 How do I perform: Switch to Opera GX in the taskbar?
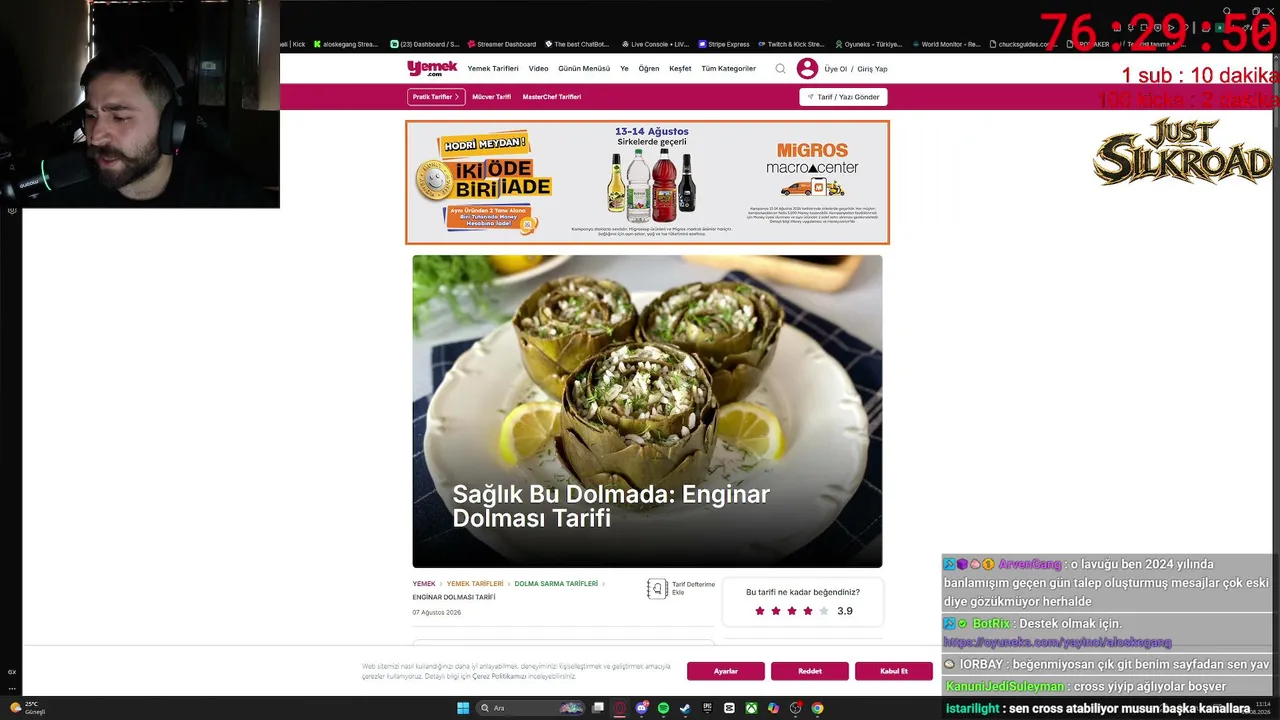tap(620, 708)
